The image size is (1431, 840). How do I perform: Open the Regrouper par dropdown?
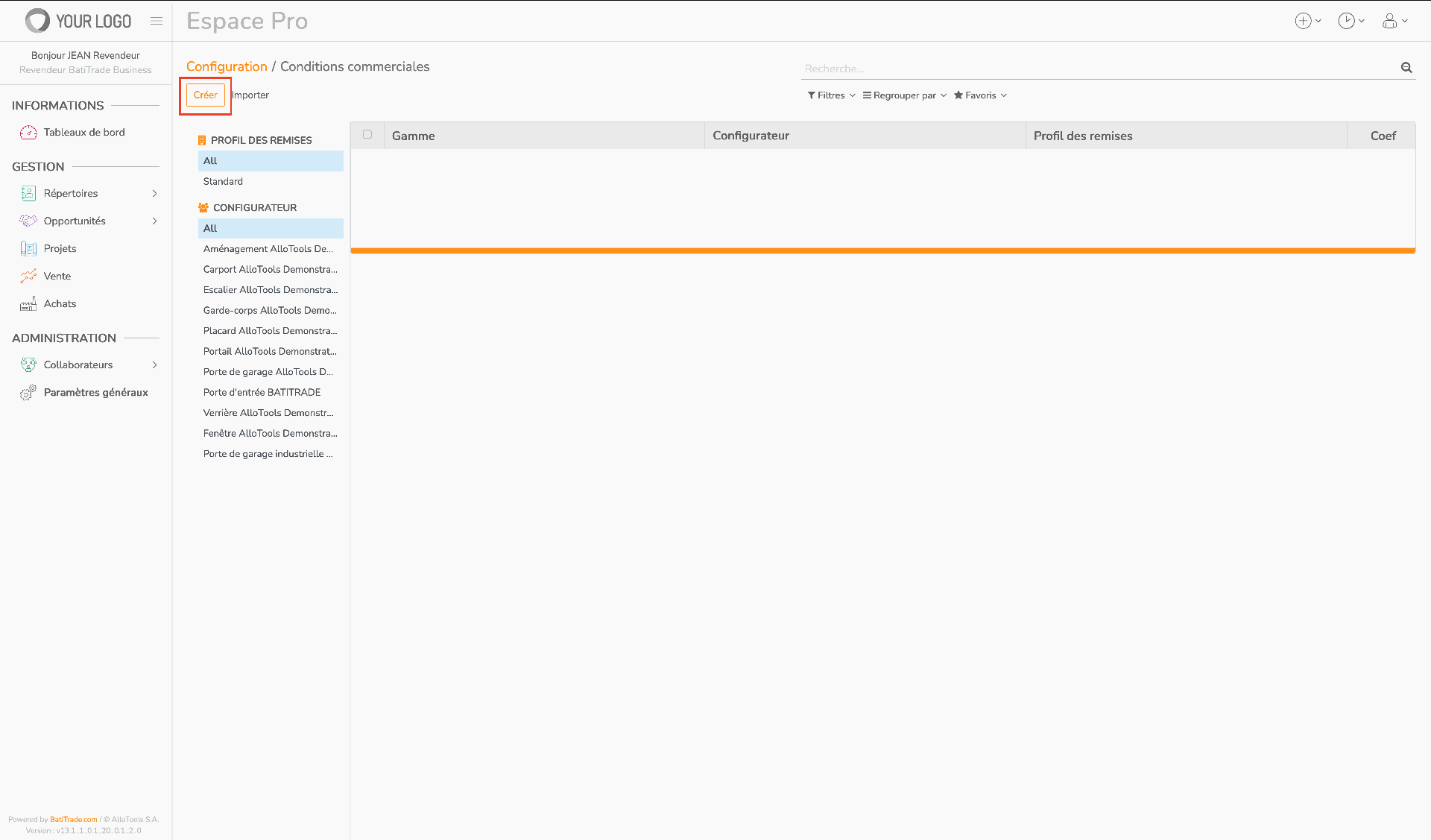click(904, 95)
